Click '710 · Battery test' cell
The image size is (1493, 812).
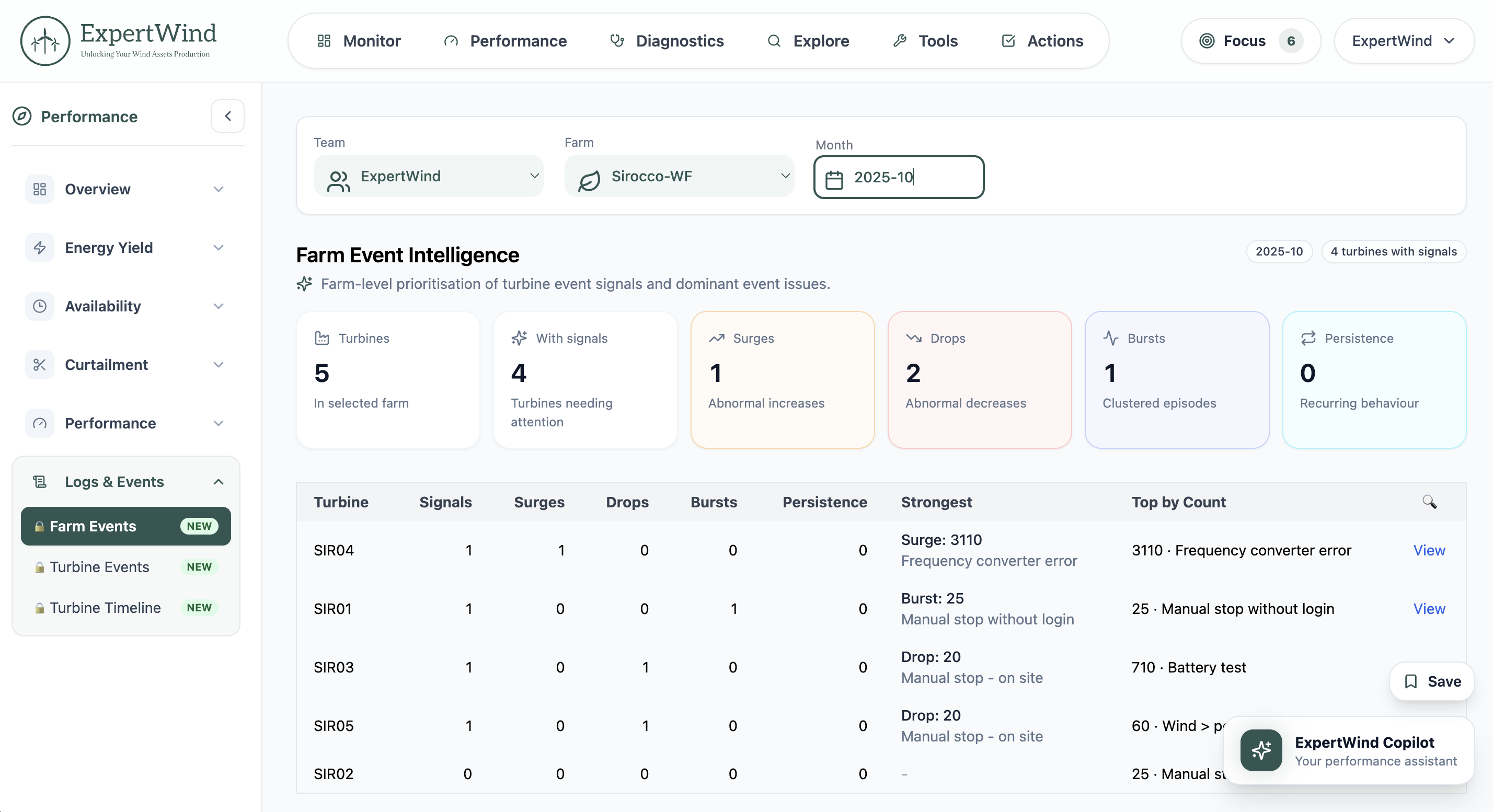click(x=1188, y=667)
